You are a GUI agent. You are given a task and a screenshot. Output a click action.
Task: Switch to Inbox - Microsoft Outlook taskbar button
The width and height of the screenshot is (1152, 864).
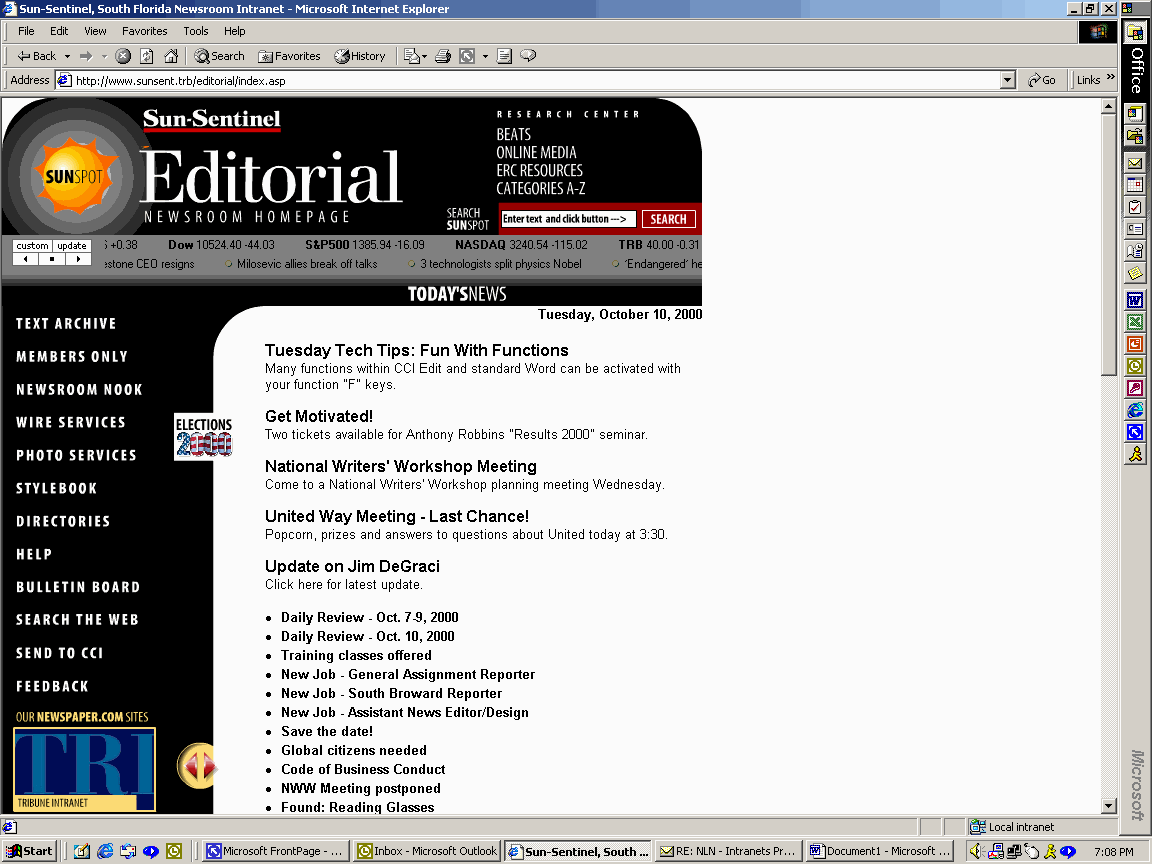426,851
